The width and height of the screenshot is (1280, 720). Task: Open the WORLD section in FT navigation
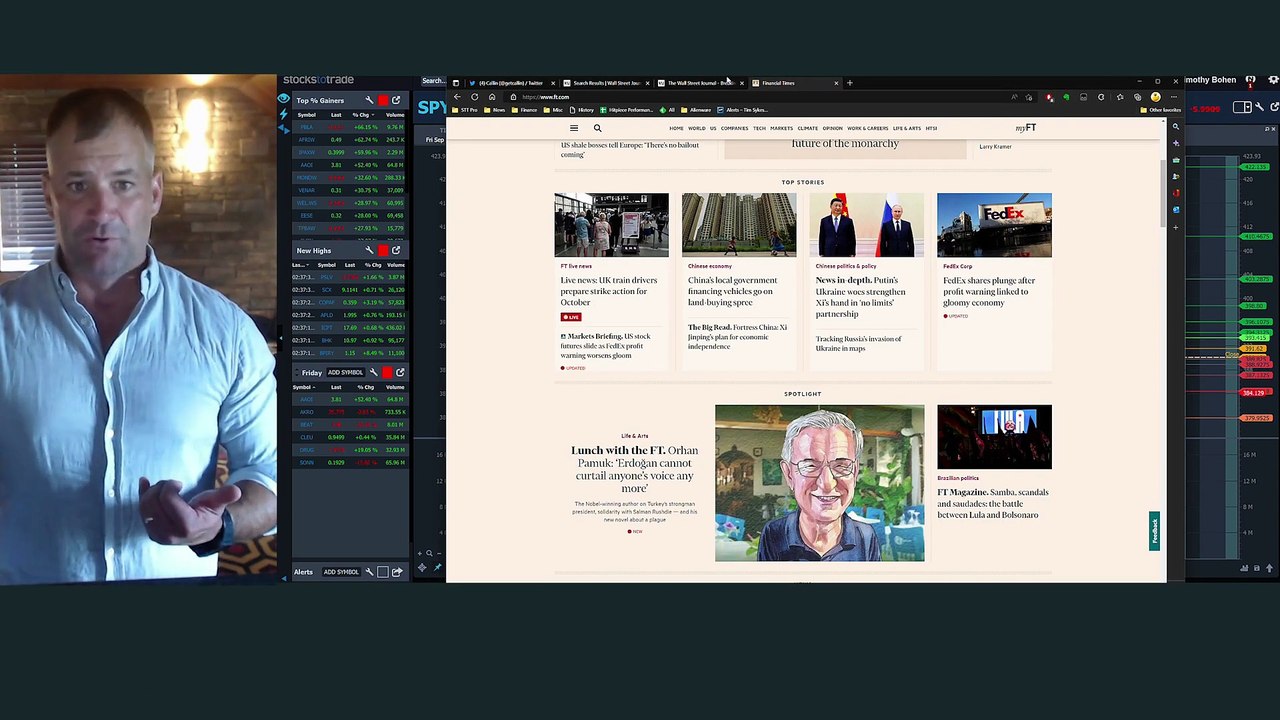click(x=697, y=128)
